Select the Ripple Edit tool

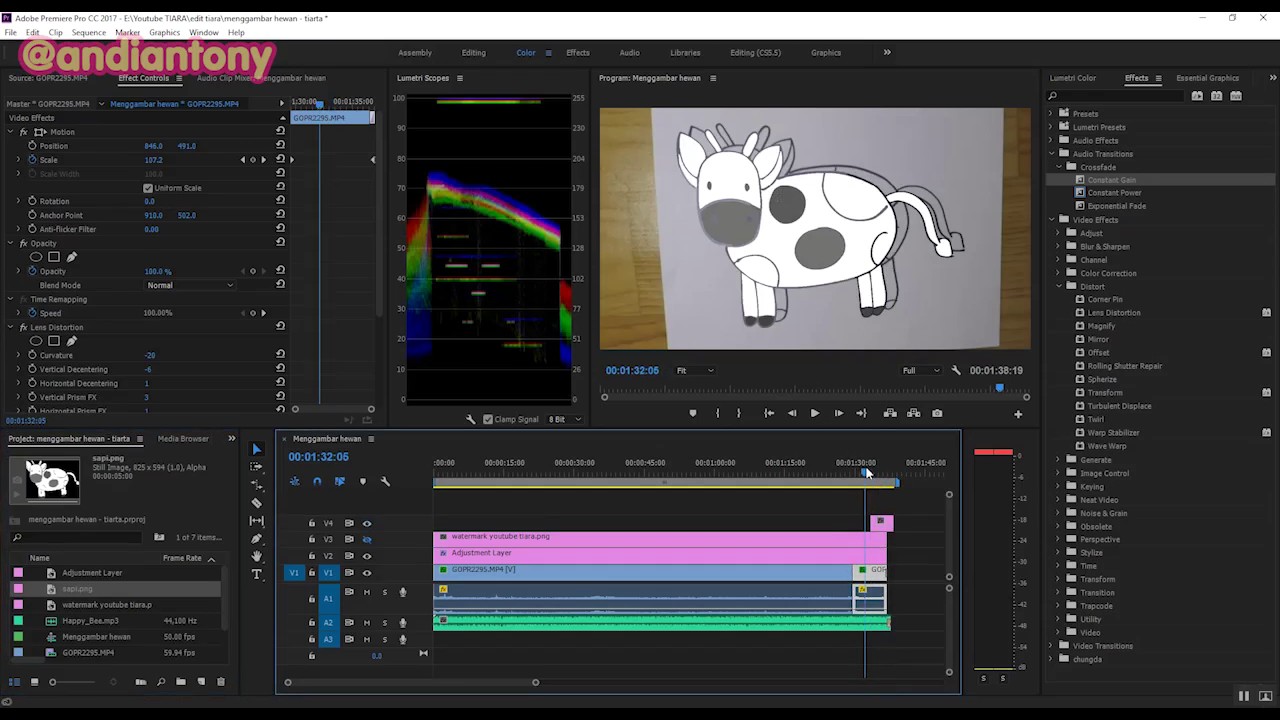click(x=256, y=485)
